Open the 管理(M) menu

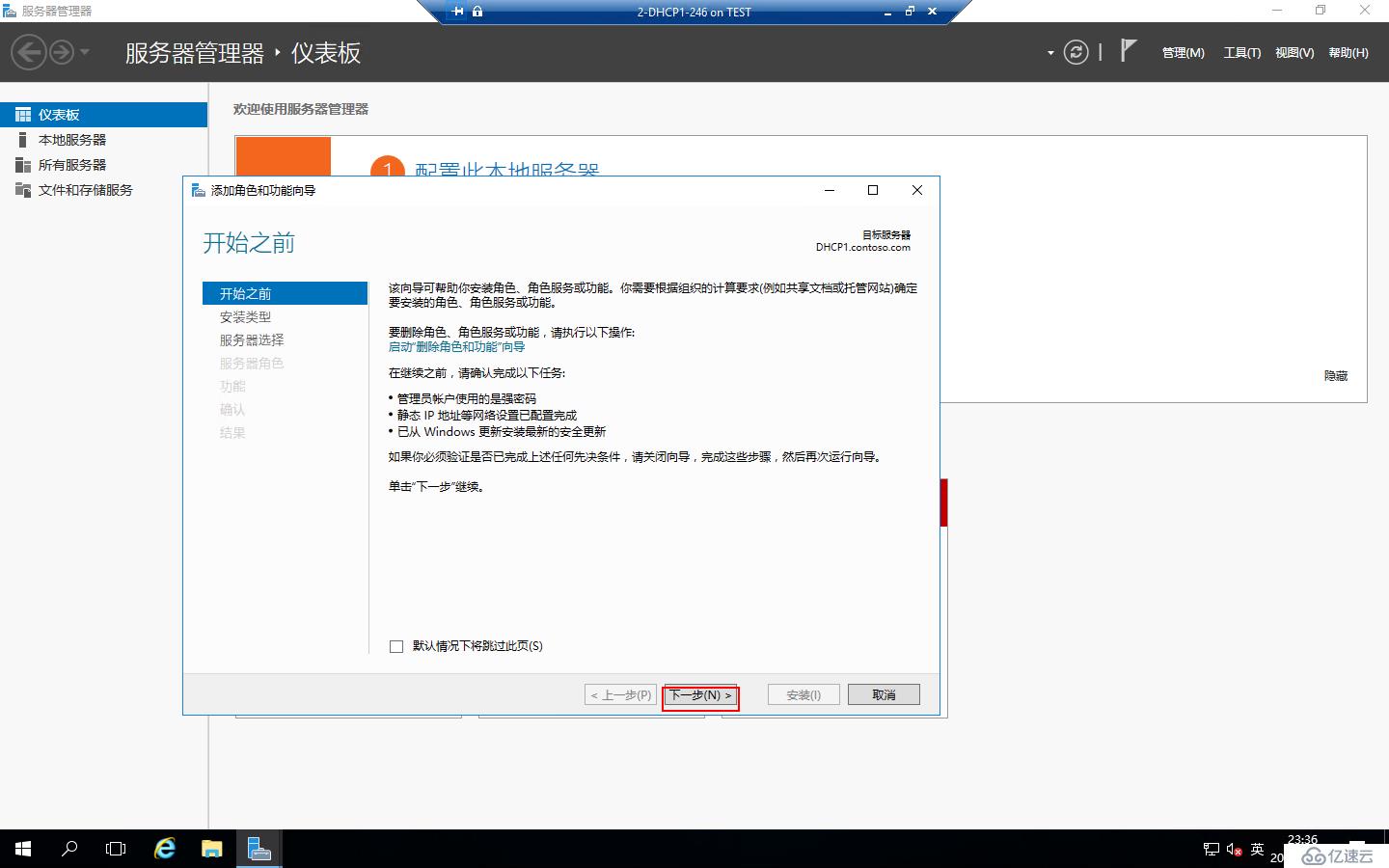pyautogui.click(x=1183, y=53)
